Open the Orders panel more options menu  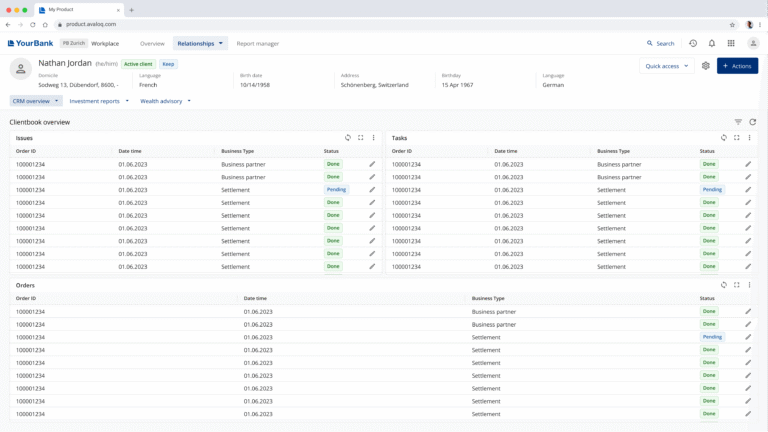click(749, 285)
